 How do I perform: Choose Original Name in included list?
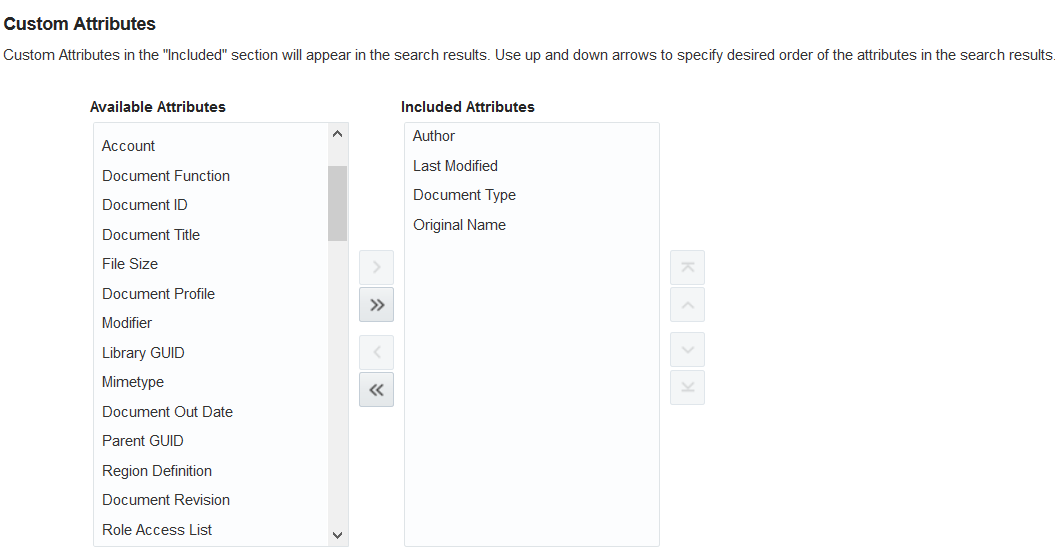tap(532, 225)
